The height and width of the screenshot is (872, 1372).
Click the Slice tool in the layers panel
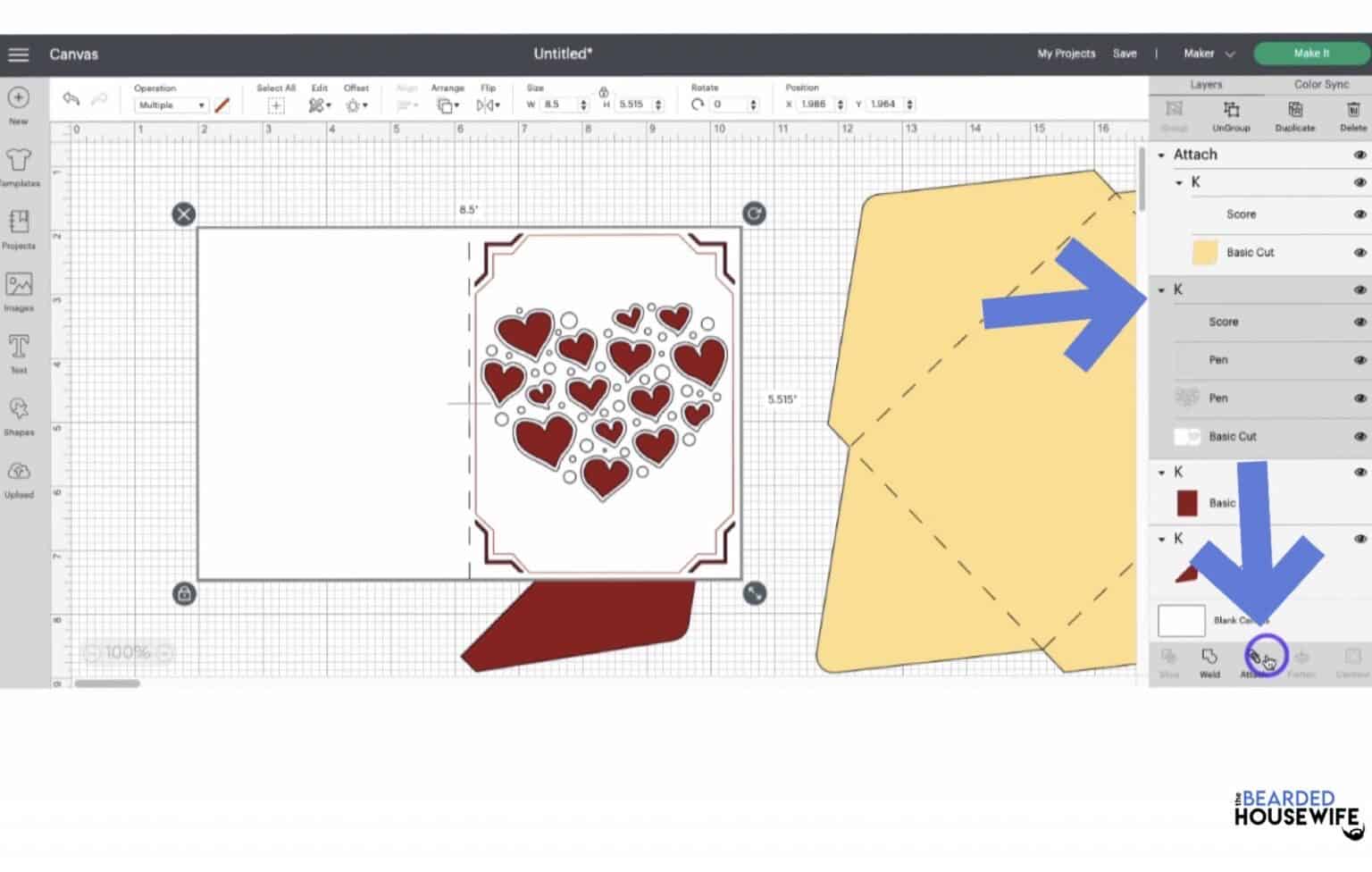click(1168, 659)
